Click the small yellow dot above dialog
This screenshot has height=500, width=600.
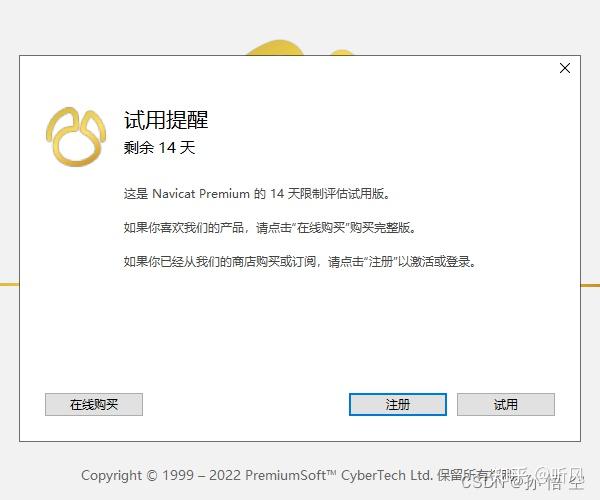(342, 52)
